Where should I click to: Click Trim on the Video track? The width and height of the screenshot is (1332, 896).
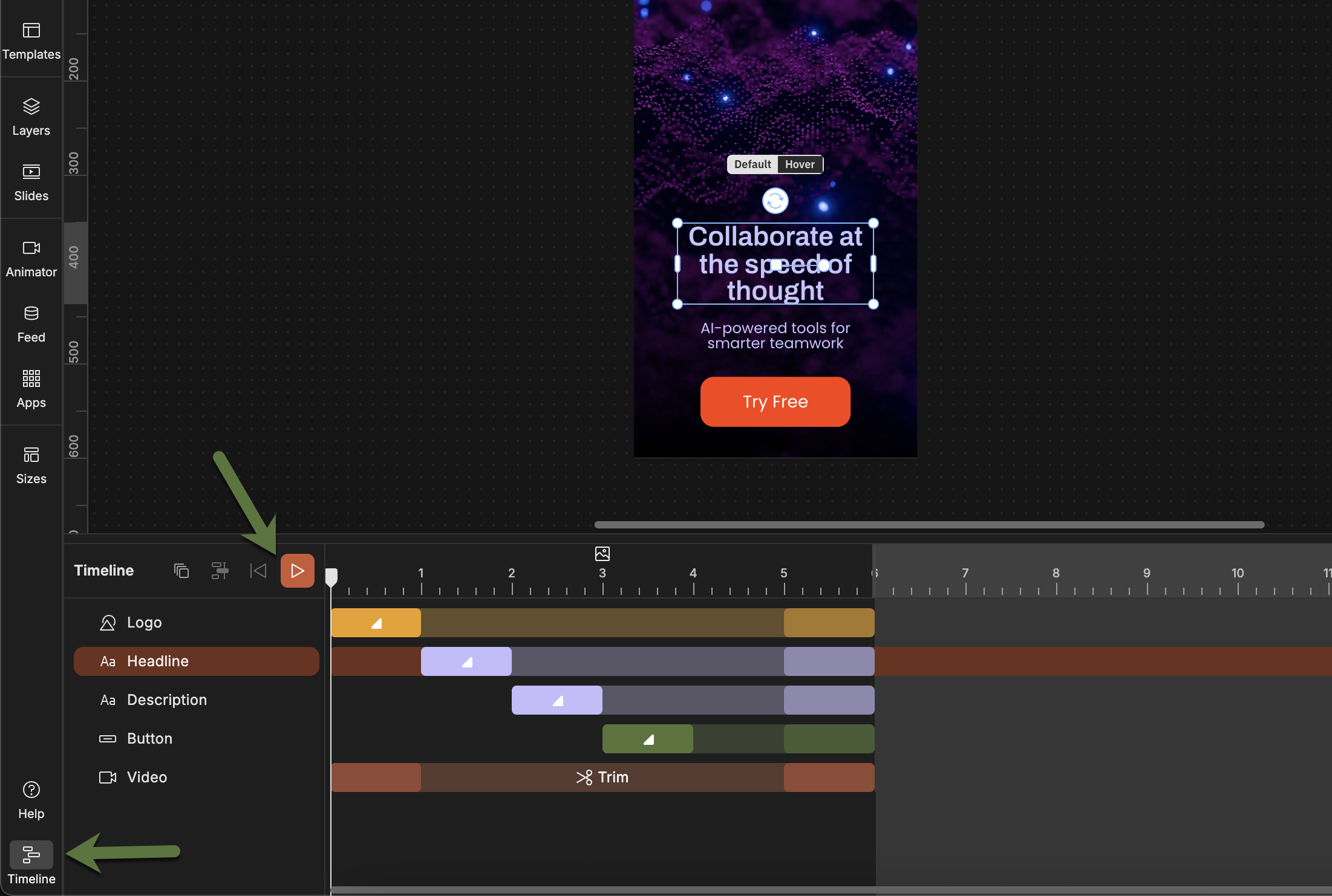(602, 778)
